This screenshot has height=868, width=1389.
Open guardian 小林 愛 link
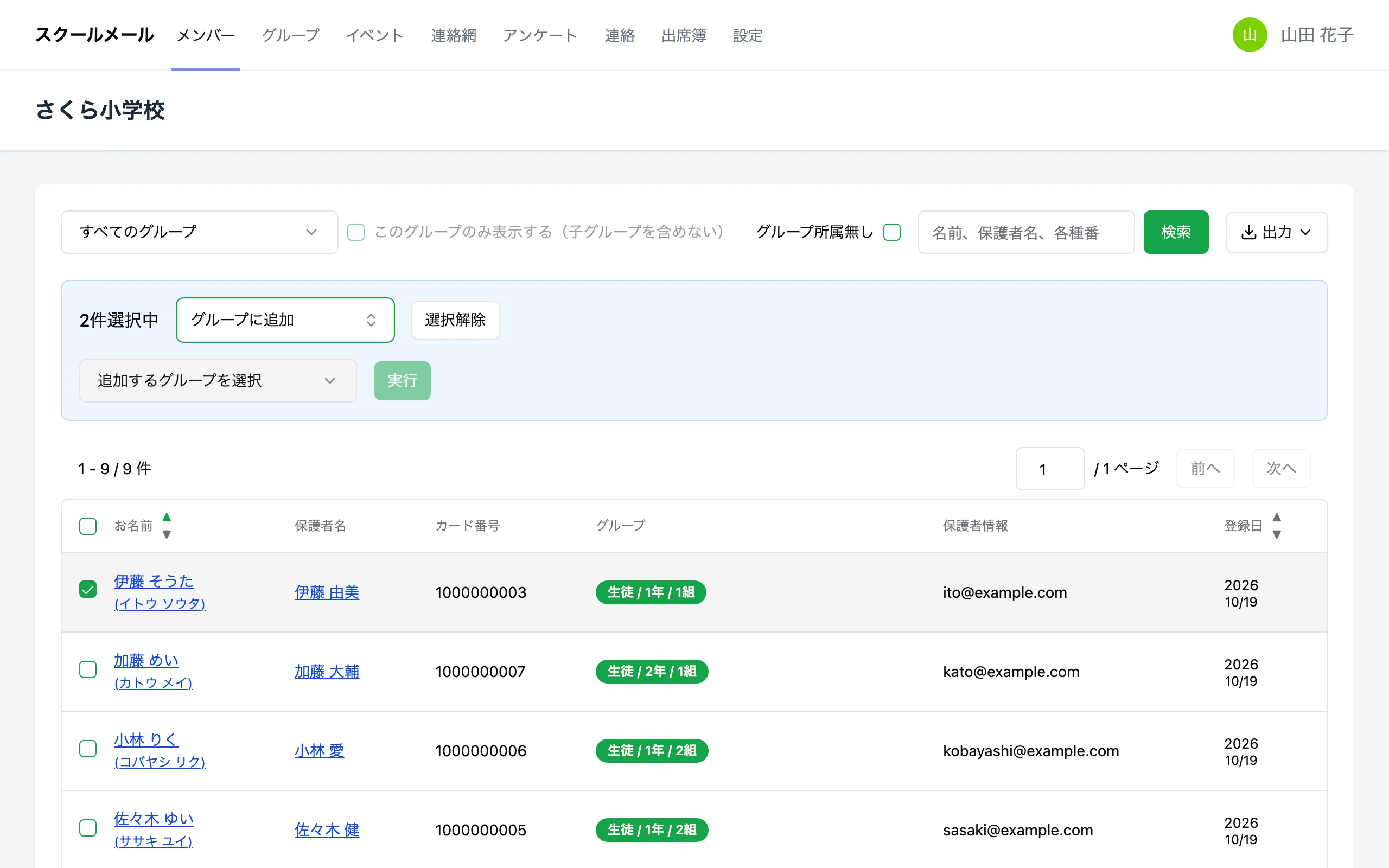tap(319, 750)
